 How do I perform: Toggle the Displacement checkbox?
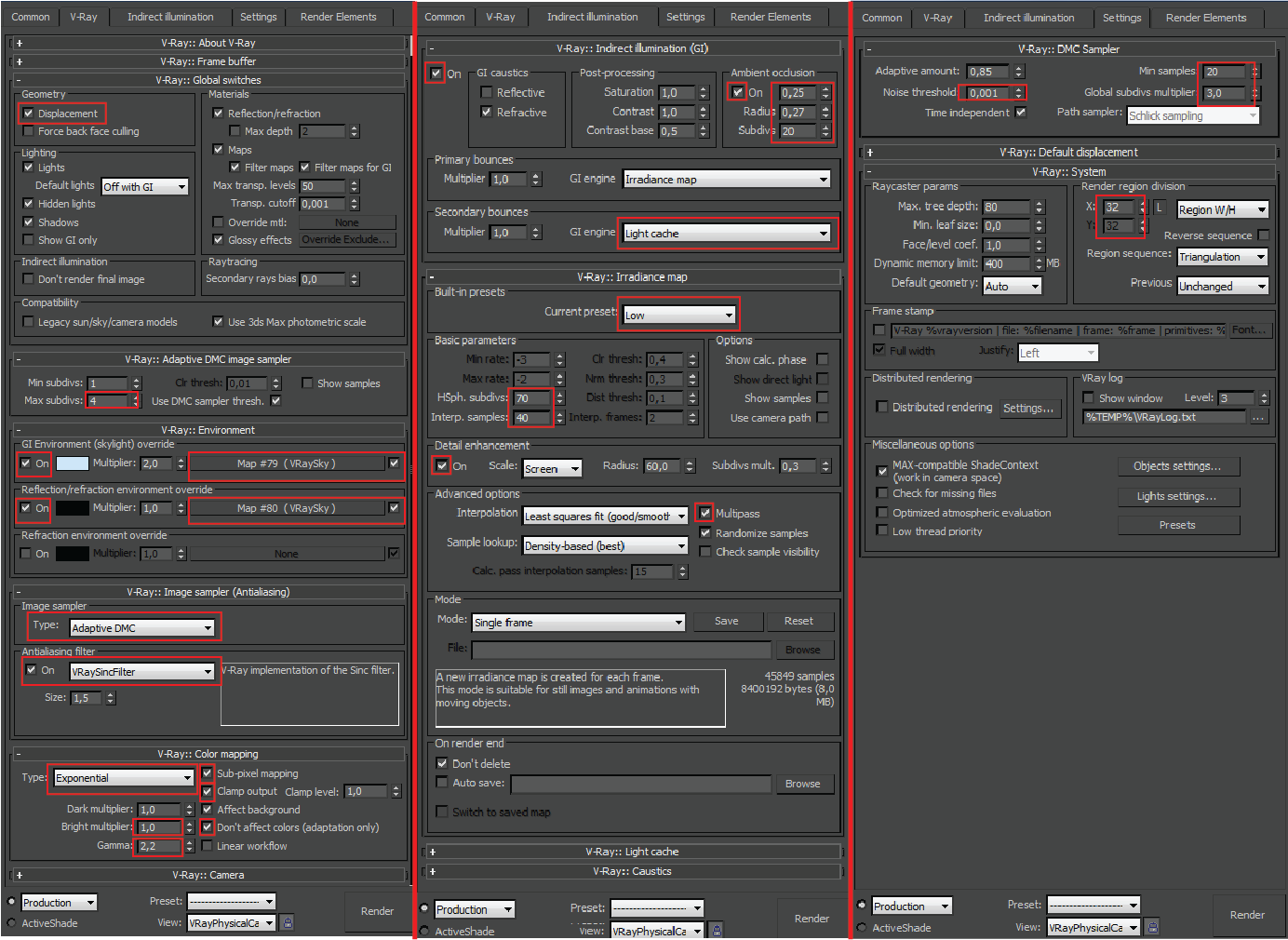point(29,114)
